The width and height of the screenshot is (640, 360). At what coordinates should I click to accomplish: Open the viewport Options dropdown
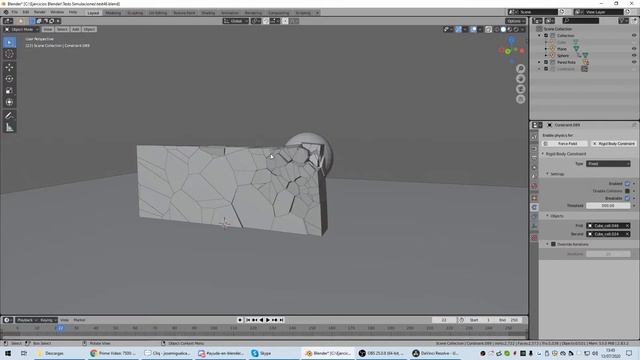tap(516, 21)
